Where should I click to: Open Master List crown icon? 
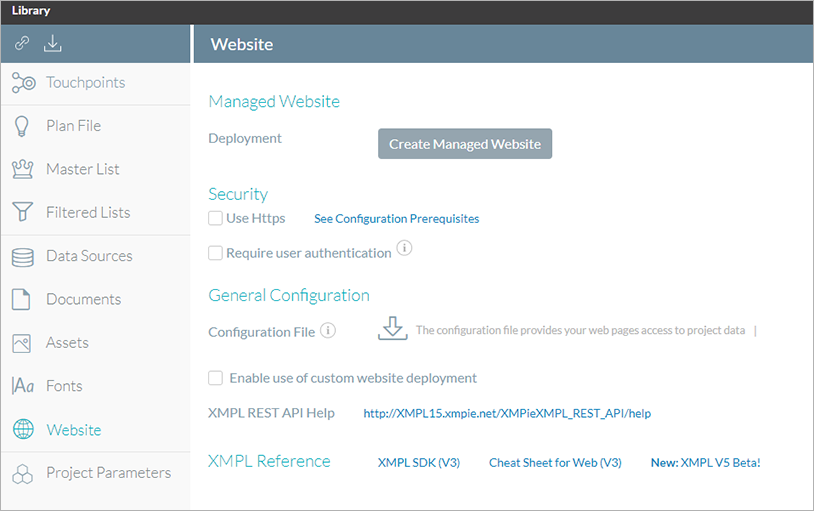[x=22, y=169]
